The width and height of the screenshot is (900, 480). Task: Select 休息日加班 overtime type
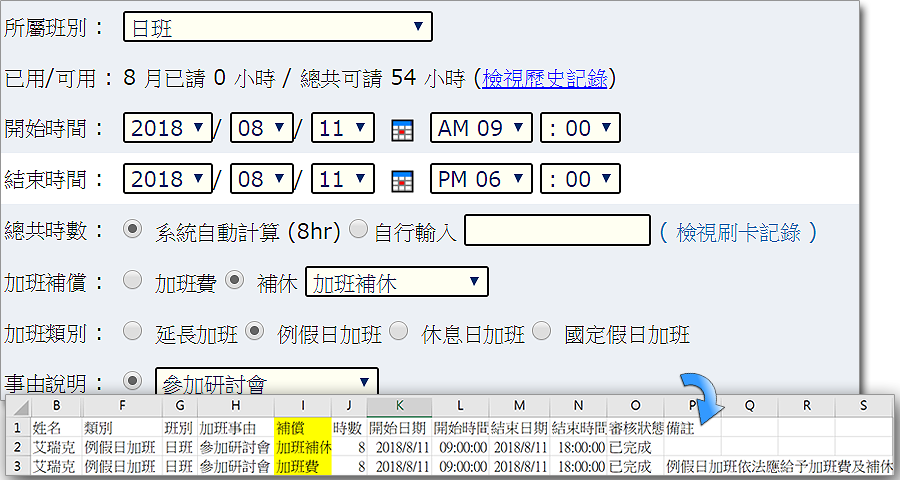coord(398,331)
